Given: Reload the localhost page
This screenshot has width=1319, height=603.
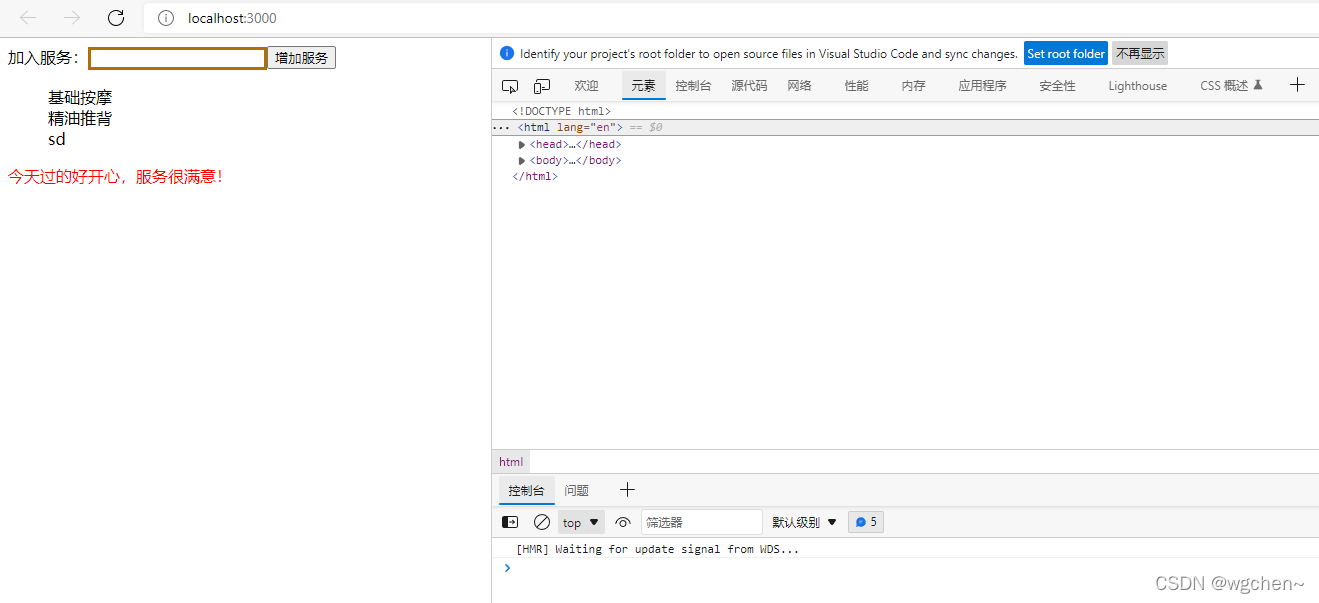Looking at the screenshot, I should 116,18.
